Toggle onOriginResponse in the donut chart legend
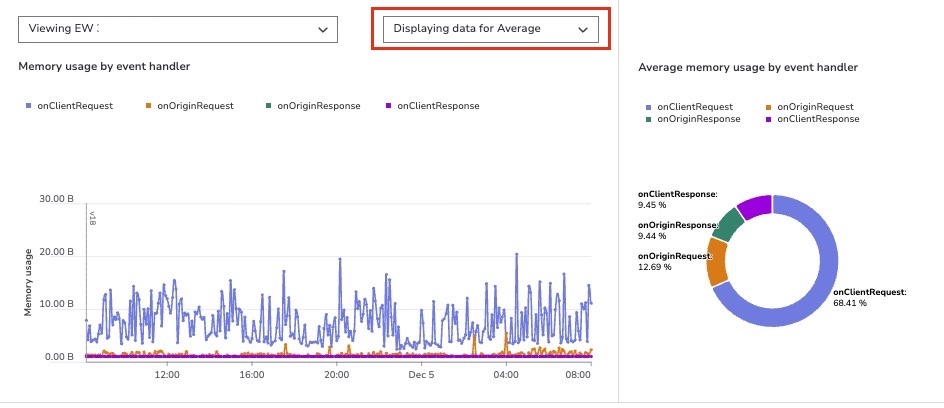The width and height of the screenshot is (944, 408). coord(697,119)
